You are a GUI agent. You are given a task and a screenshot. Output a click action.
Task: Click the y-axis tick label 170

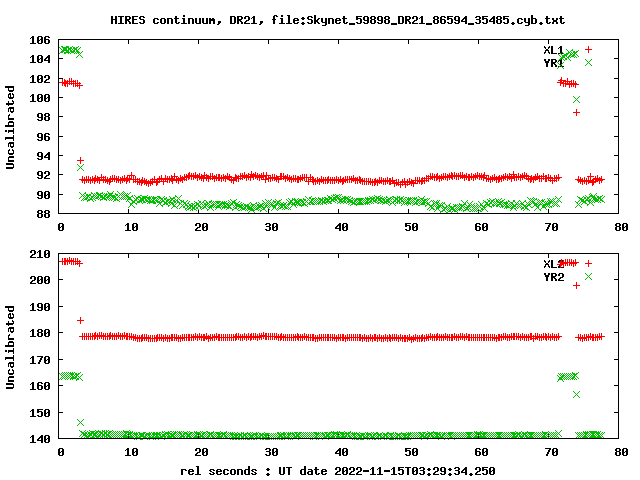(40, 360)
